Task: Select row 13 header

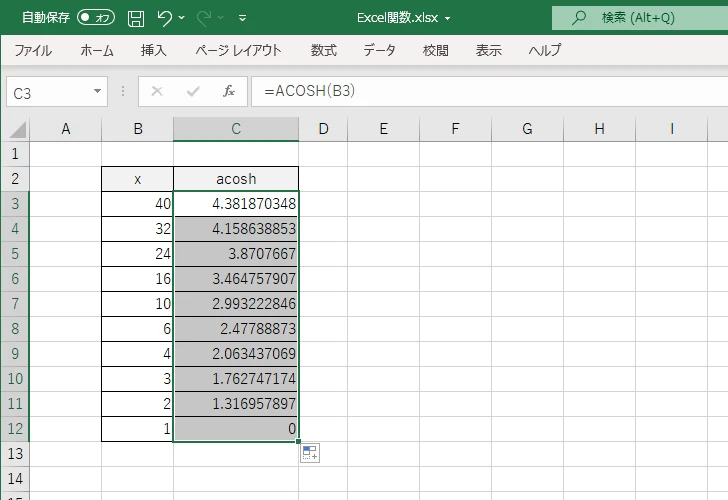Action: pos(15,454)
